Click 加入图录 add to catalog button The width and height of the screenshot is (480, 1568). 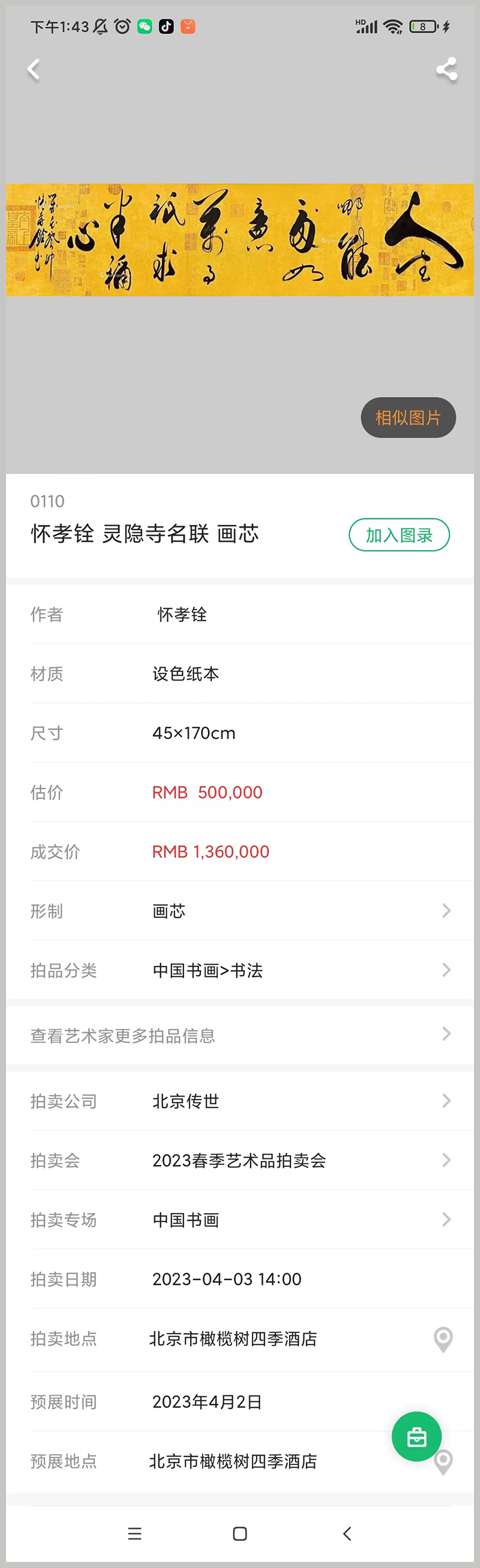399,535
